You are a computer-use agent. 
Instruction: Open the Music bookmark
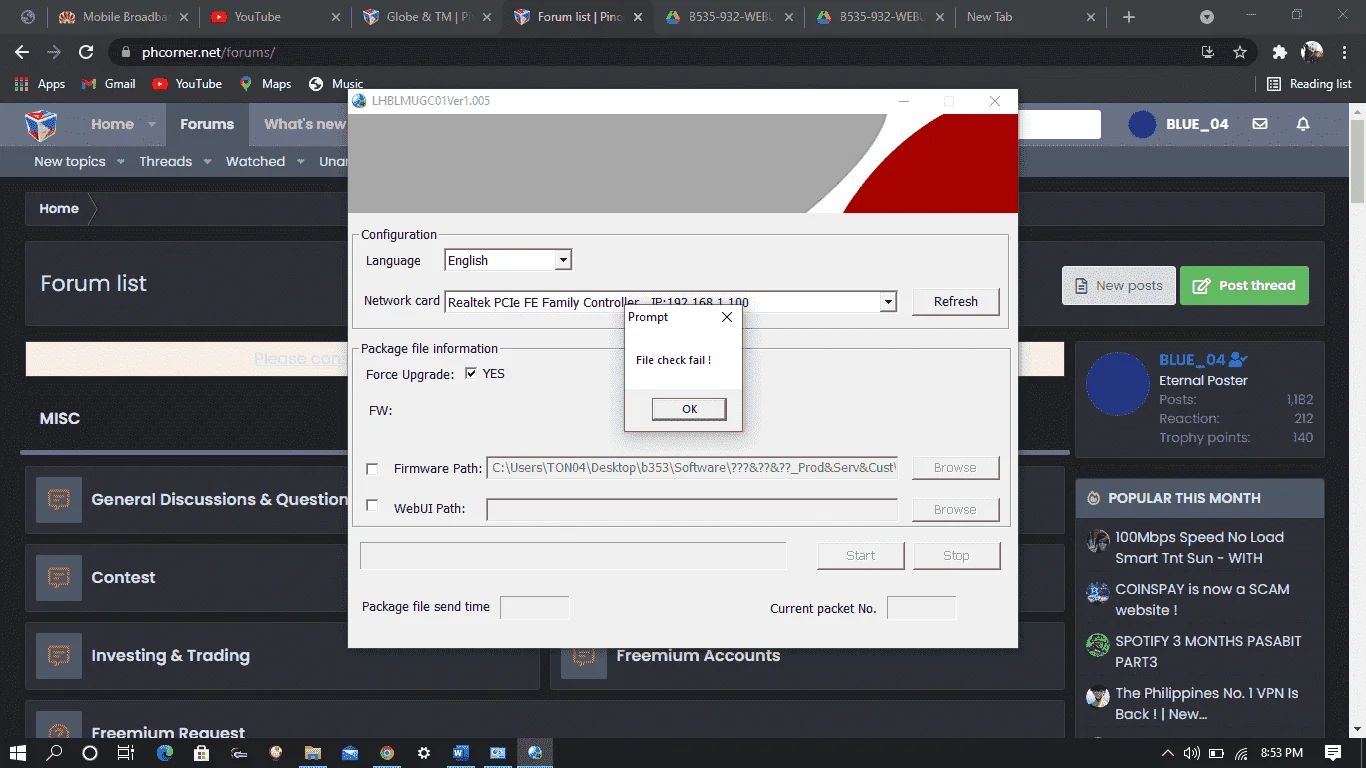point(337,84)
